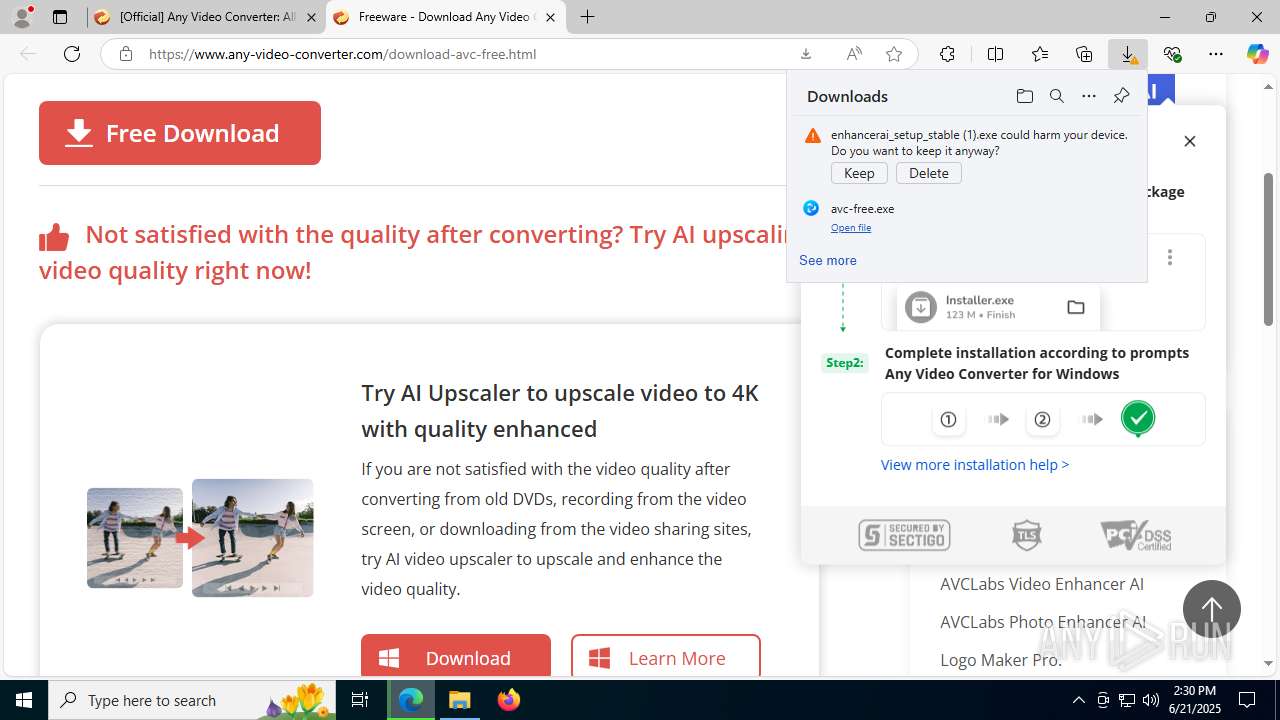This screenshot has width=1280, height=720.
Task: Open the notification center icon
Action: 1247,700
